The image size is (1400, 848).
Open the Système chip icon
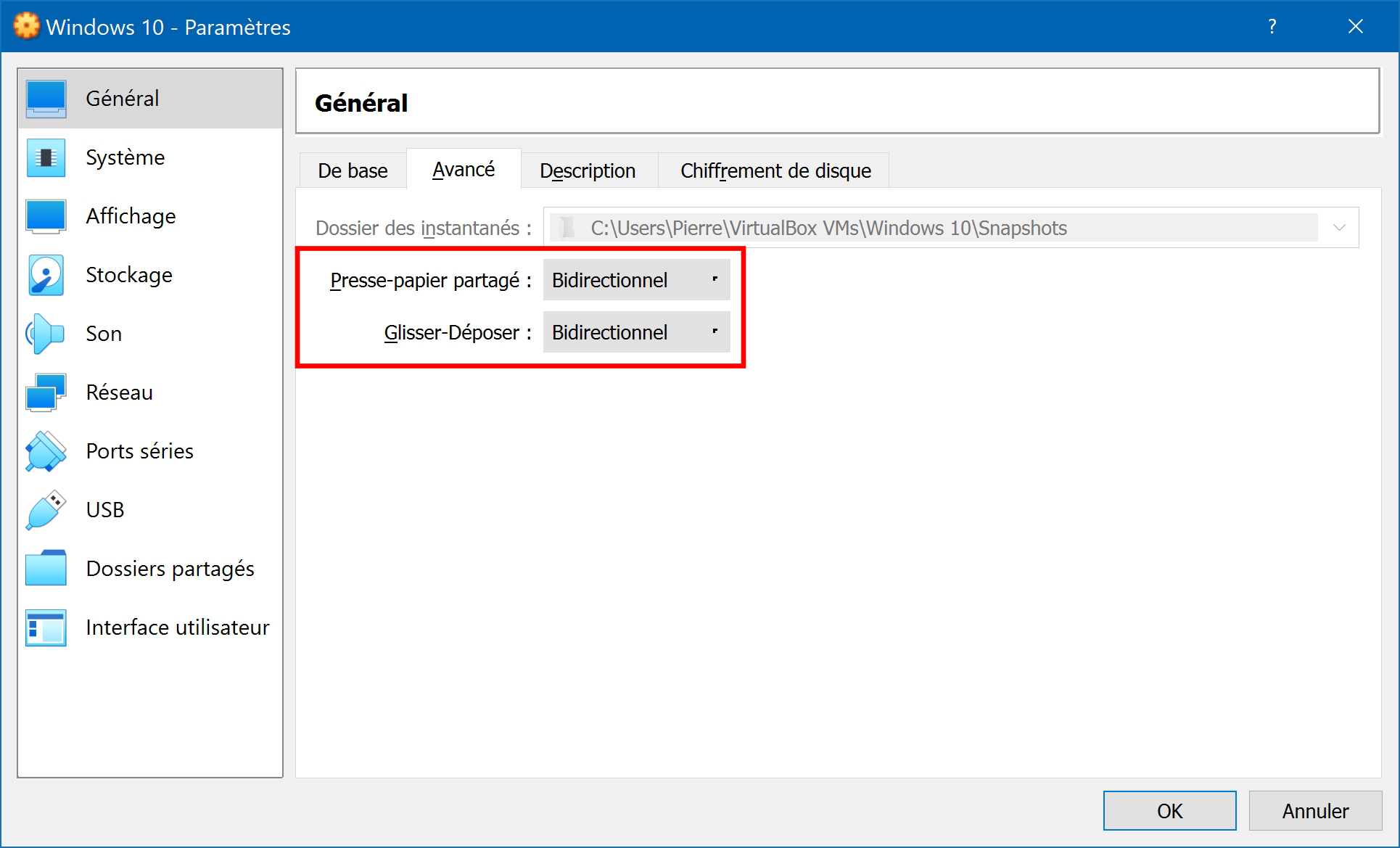coord(46,157)
